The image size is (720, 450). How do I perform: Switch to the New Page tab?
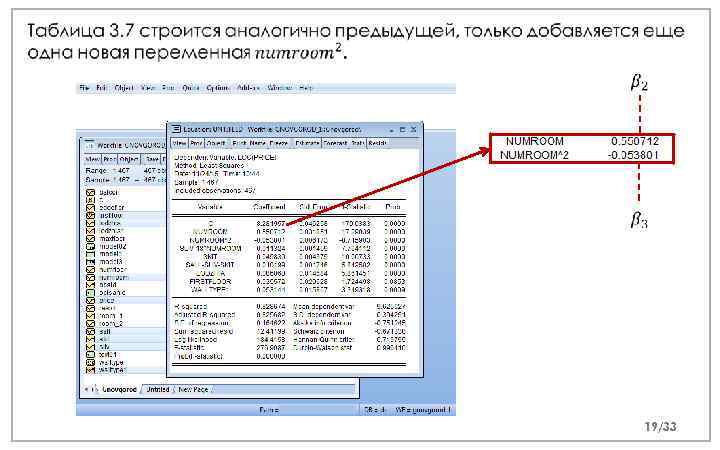[x=193, y=389]
